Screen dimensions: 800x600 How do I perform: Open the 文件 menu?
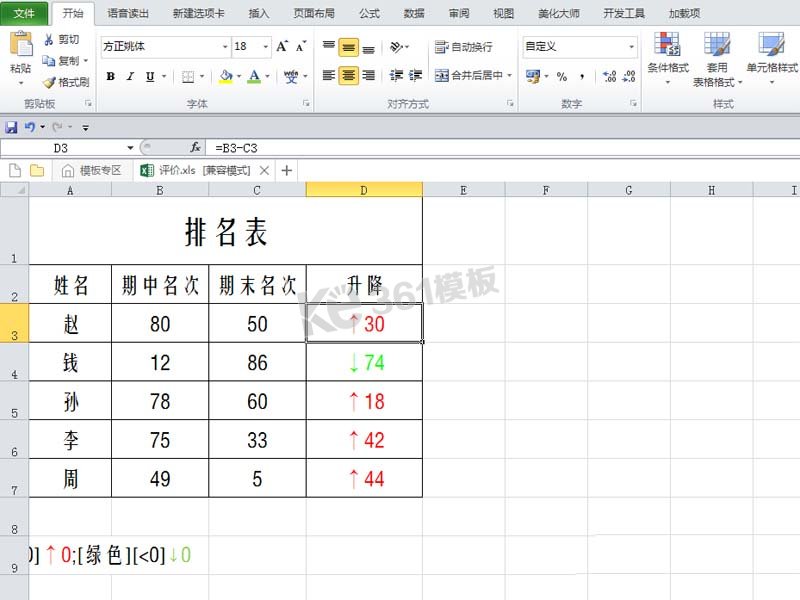click(23, 13)
